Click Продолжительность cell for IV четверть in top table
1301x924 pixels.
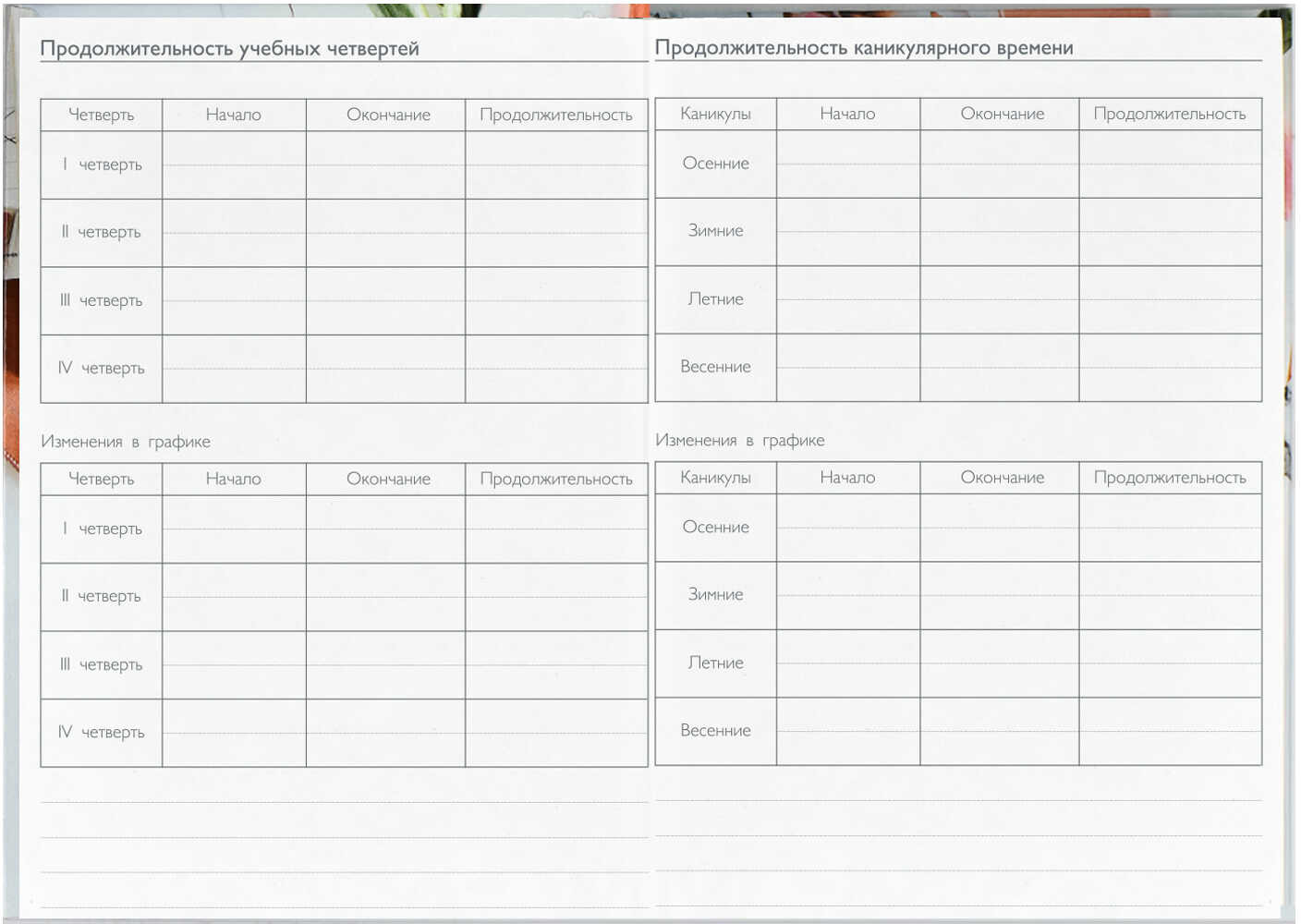click(x=556, y=369)
